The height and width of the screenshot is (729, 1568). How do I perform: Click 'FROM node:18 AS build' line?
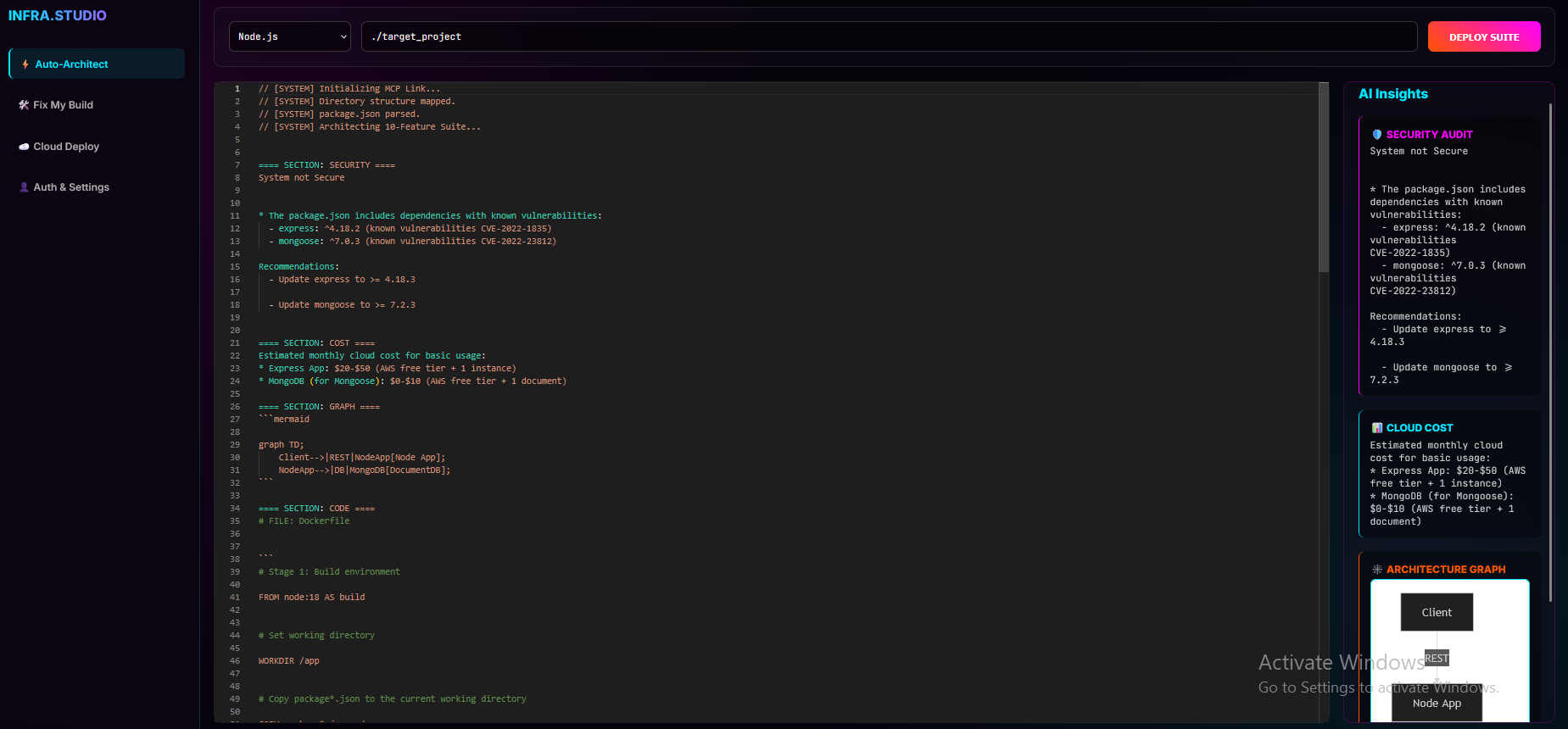[311, 597]
